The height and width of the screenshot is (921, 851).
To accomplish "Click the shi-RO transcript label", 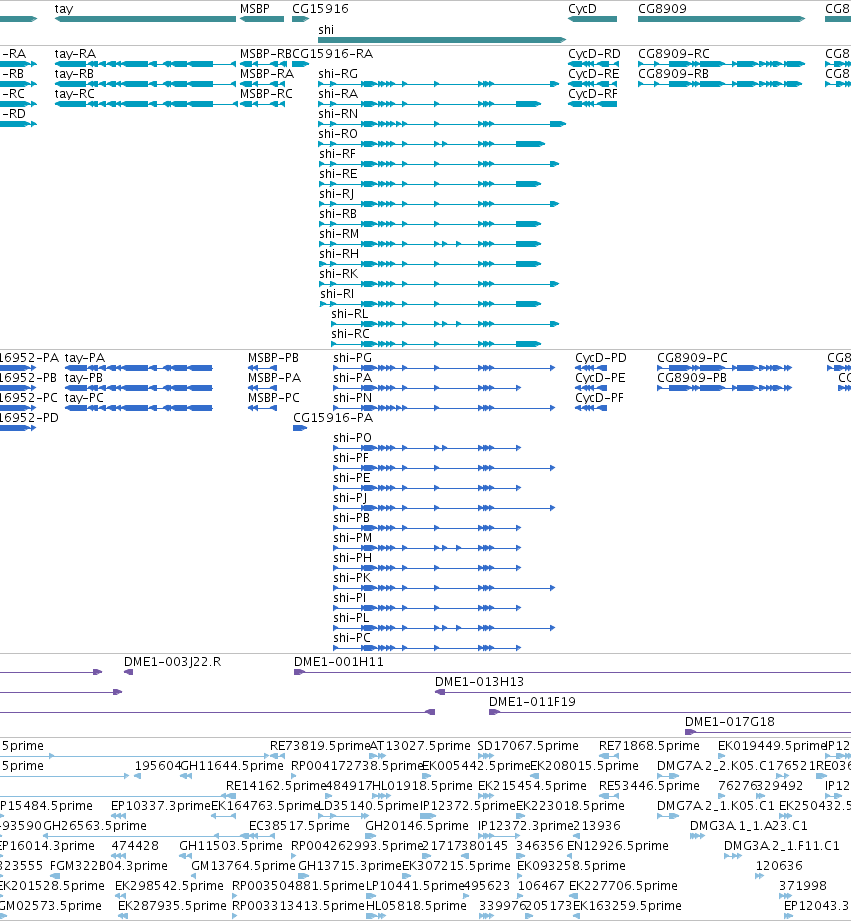I will pos(338,134).
